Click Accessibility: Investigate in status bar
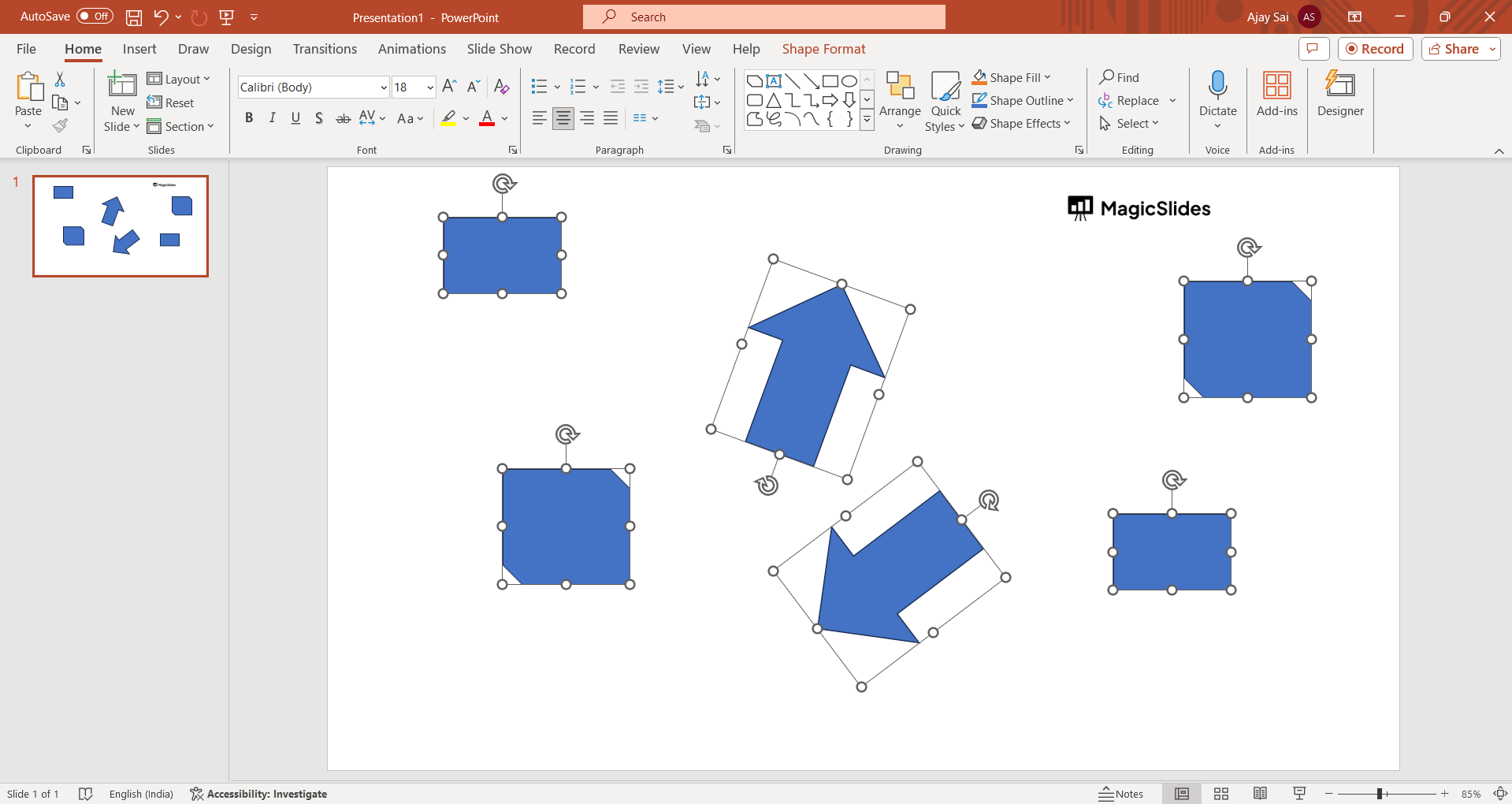Viewport: 1512px width, 804px height. coord(258,794)
